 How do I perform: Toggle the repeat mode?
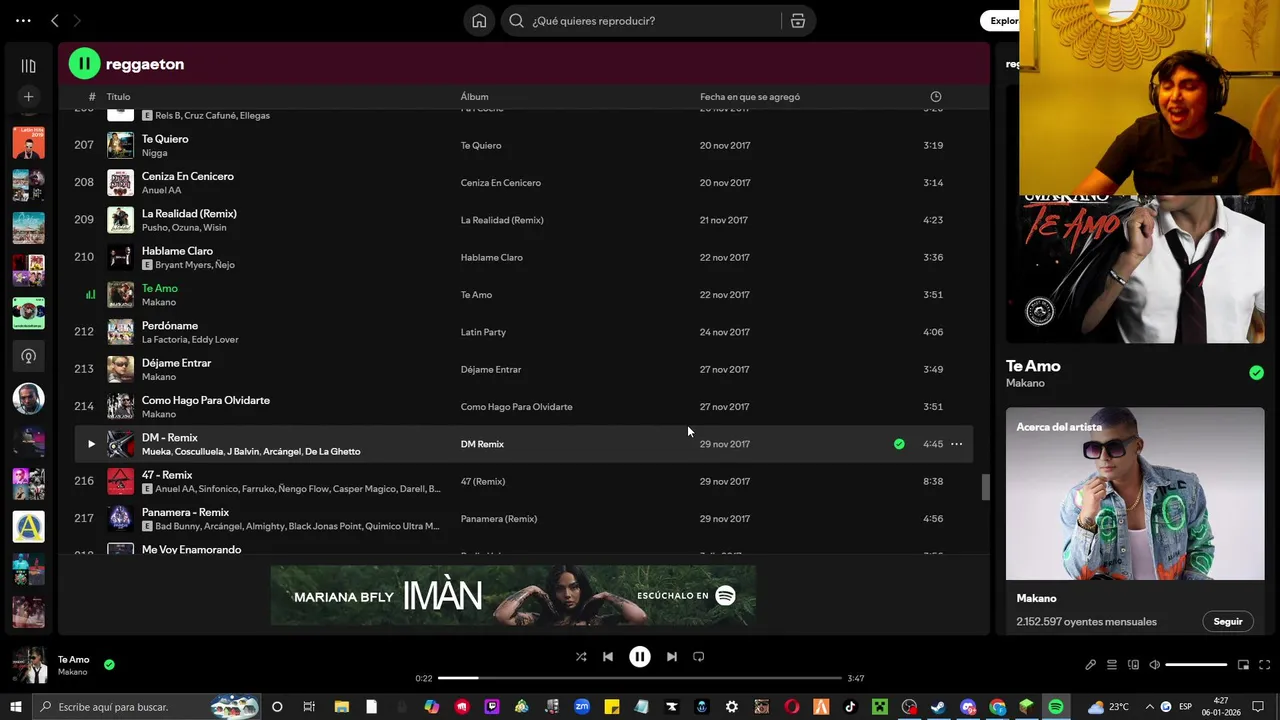point(699,657)
